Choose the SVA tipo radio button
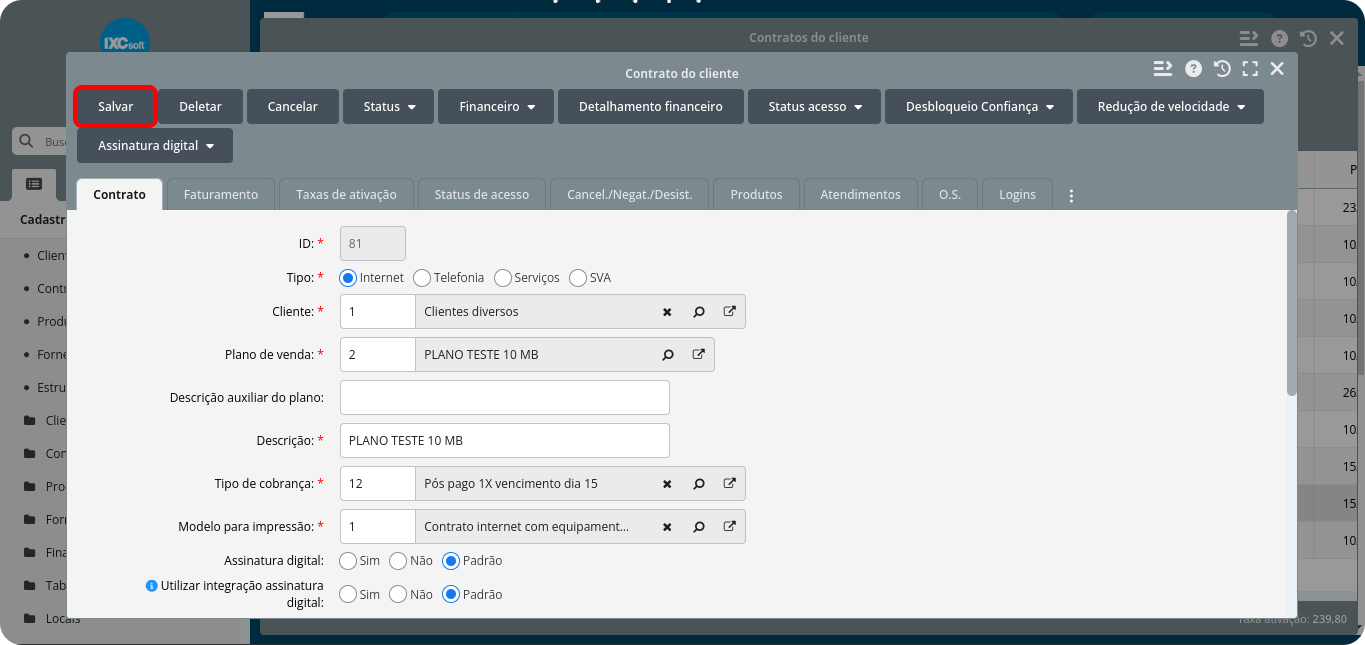Viewport: 1365px width, 645px height. click(x=578, y=278)
